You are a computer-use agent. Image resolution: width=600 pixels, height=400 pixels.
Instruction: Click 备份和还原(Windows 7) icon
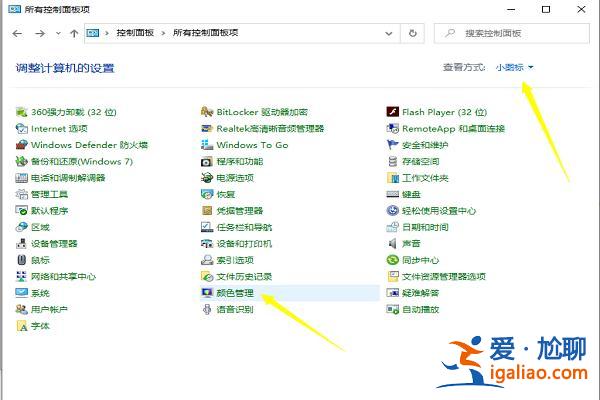tap(21, 162)
